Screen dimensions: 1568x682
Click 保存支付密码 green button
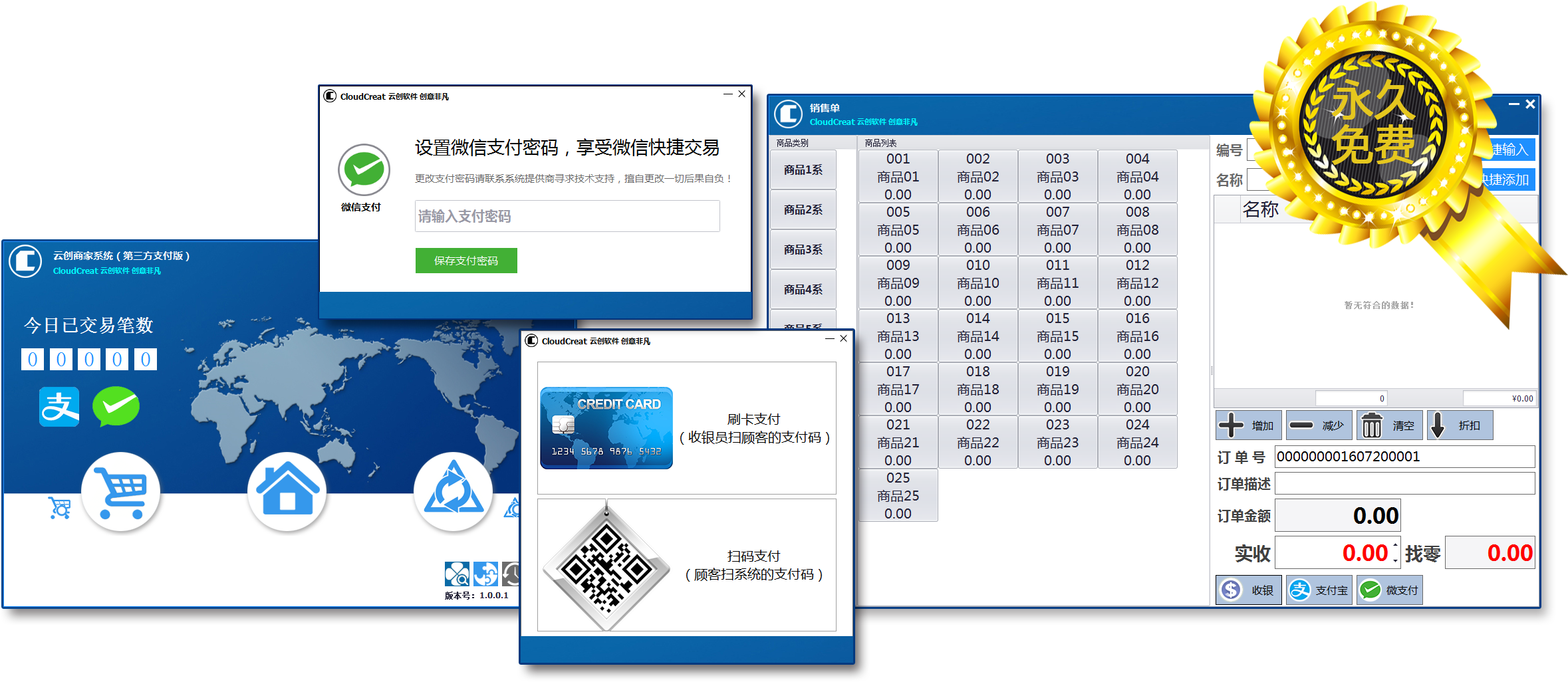click(x=465, y=261)
